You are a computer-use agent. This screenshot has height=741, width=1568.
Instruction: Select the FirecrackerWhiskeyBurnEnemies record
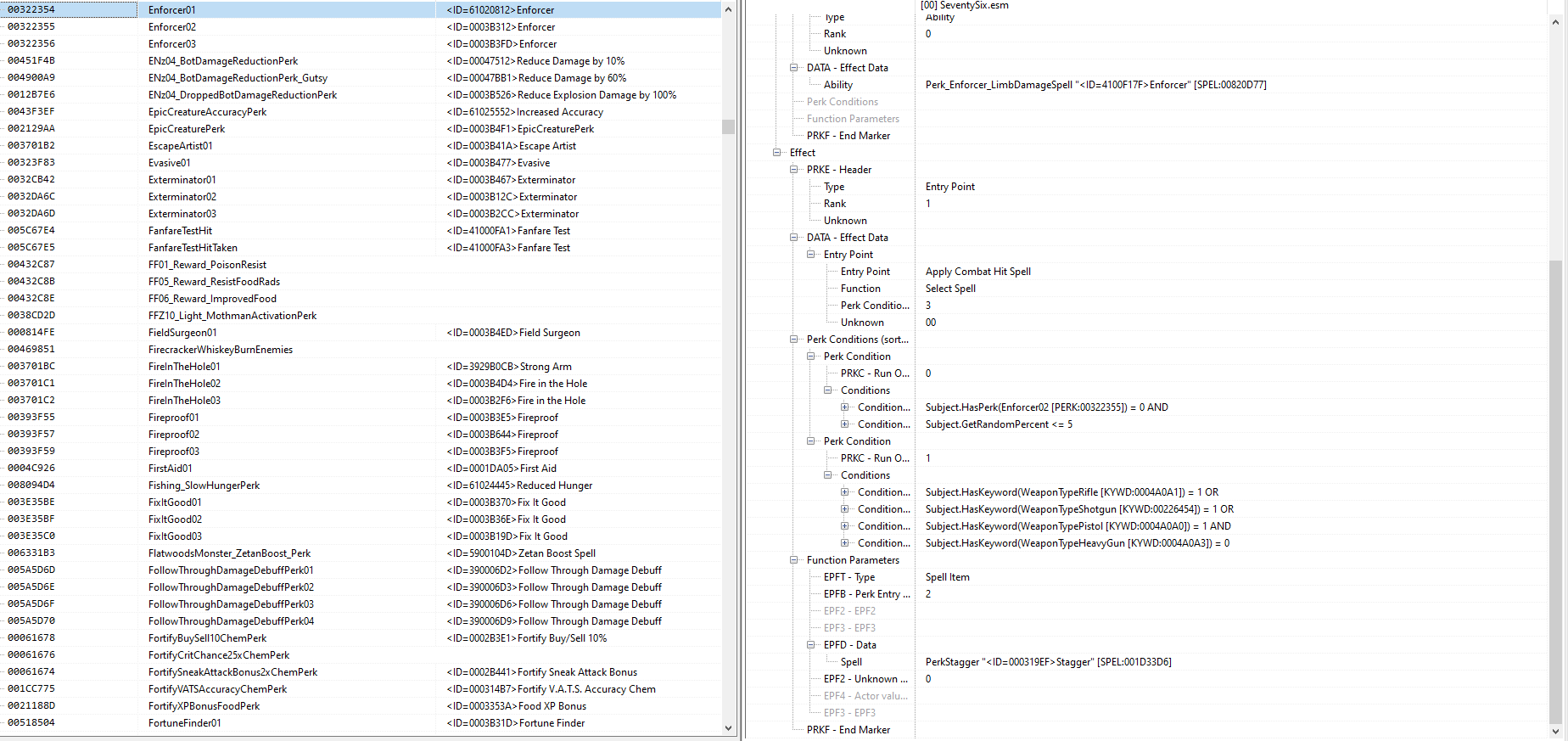point(361,350)
